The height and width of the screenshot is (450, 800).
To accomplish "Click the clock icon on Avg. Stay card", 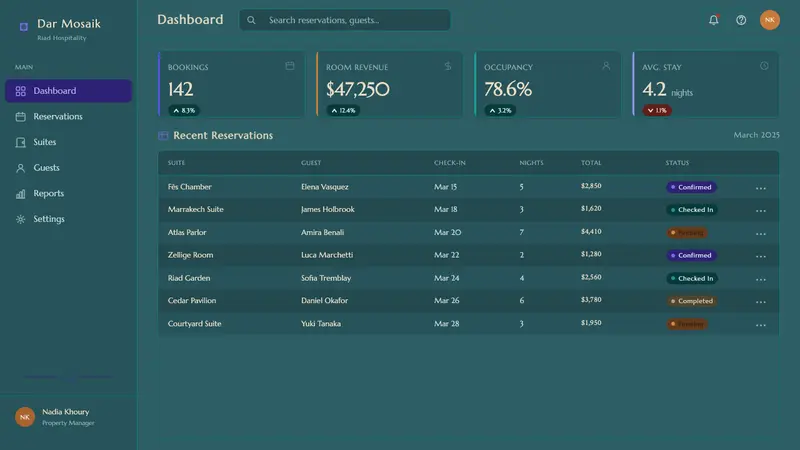I will pos(764,66).
